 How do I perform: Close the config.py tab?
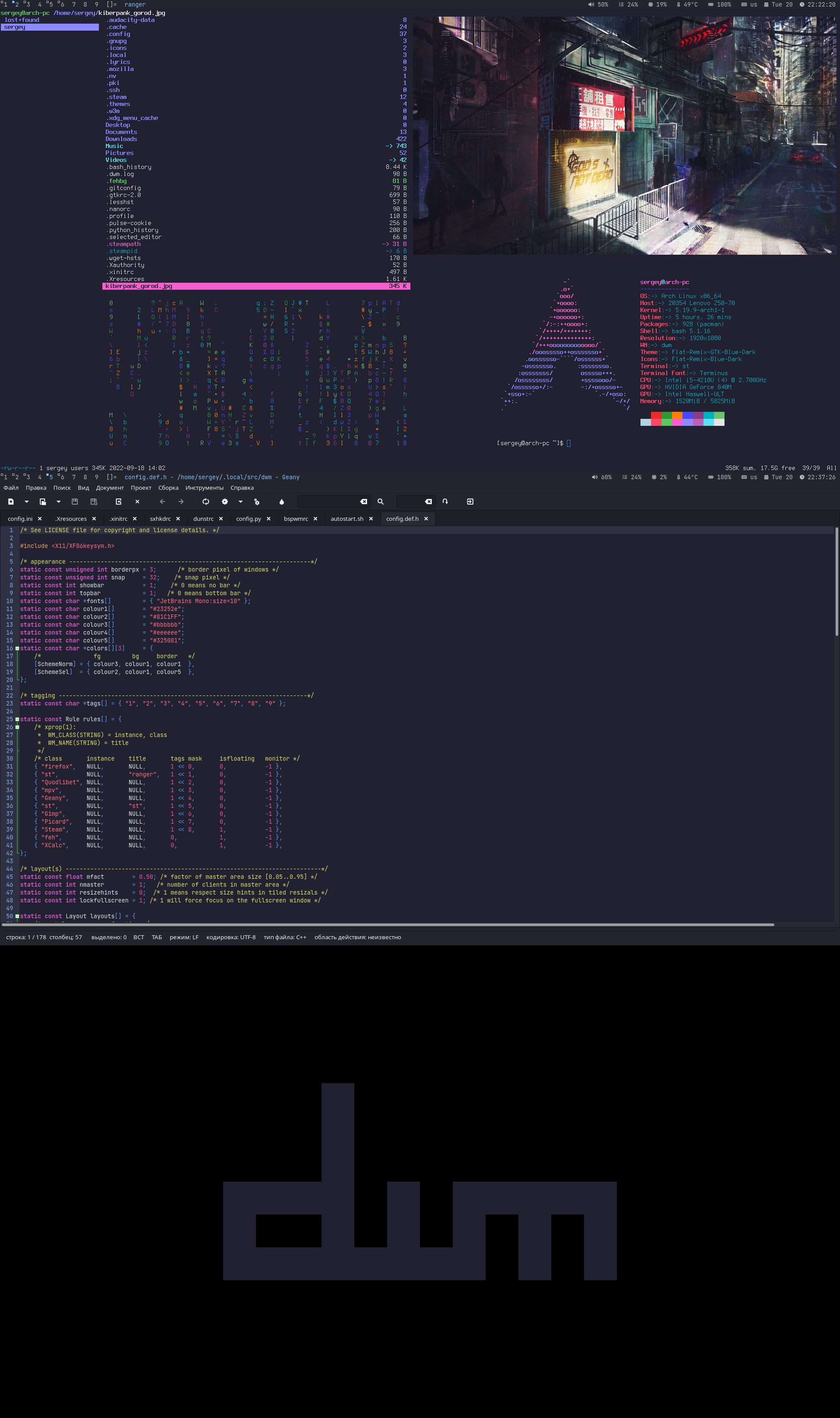[268, 519]
